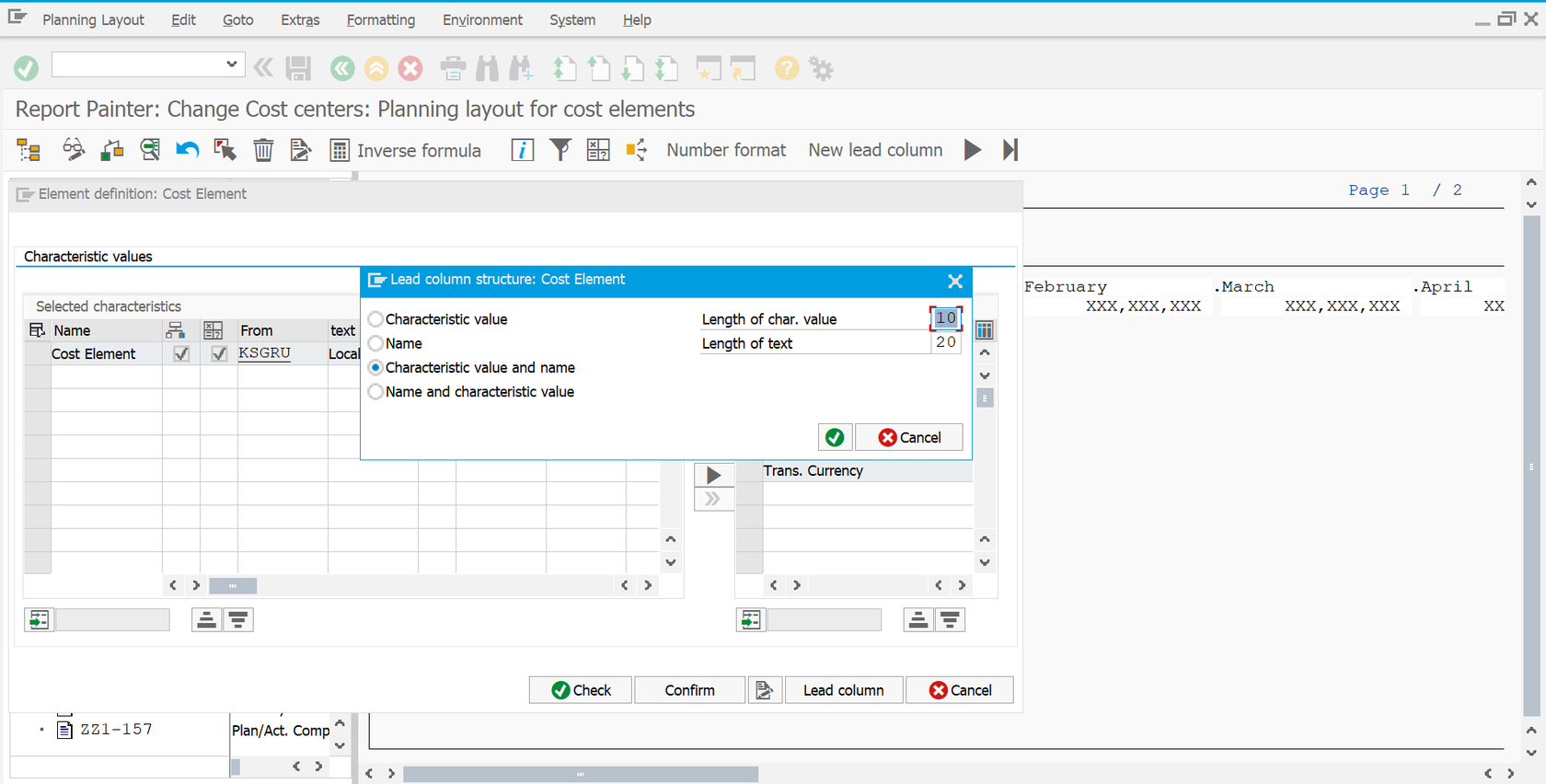Image resolution: width=1546 pixels, height=784 pixels.
Task: Click the Create new session icon
Action: [x=709, y=68]
